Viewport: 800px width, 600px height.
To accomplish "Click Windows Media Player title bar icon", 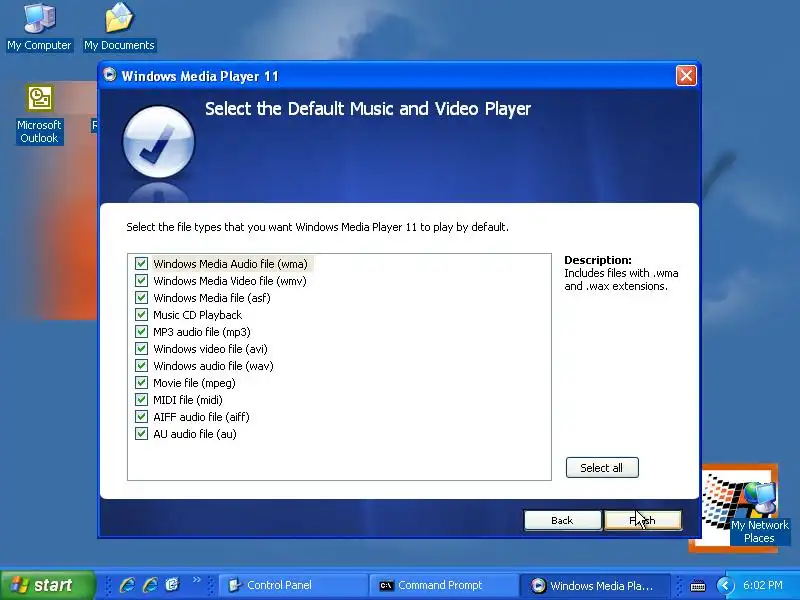I will 109,75.
